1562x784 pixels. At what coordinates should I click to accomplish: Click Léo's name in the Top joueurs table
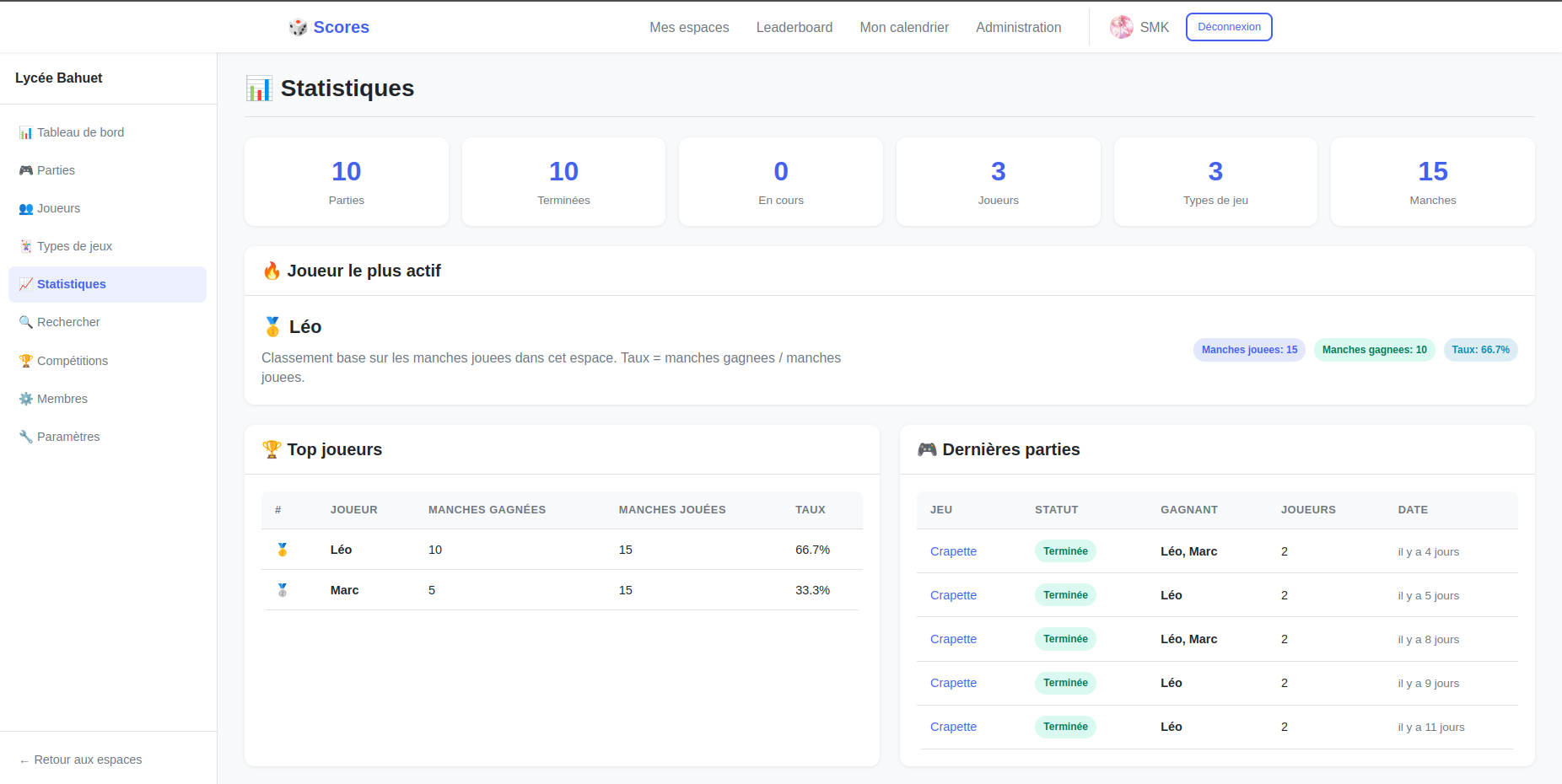click(341, 550)
